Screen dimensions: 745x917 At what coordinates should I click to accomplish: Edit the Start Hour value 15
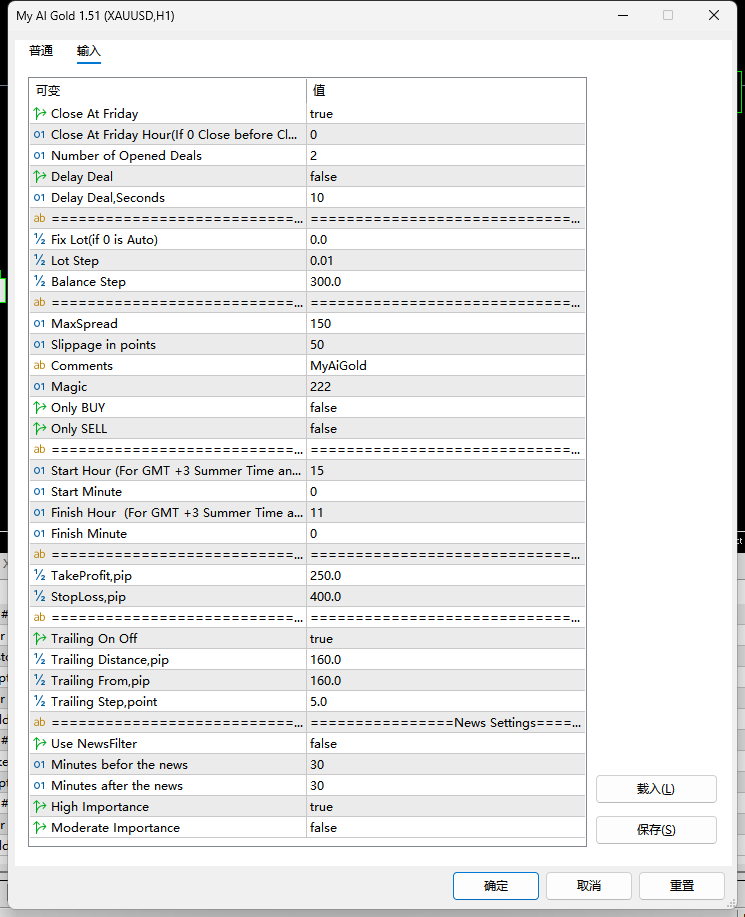tap(446, 471)
